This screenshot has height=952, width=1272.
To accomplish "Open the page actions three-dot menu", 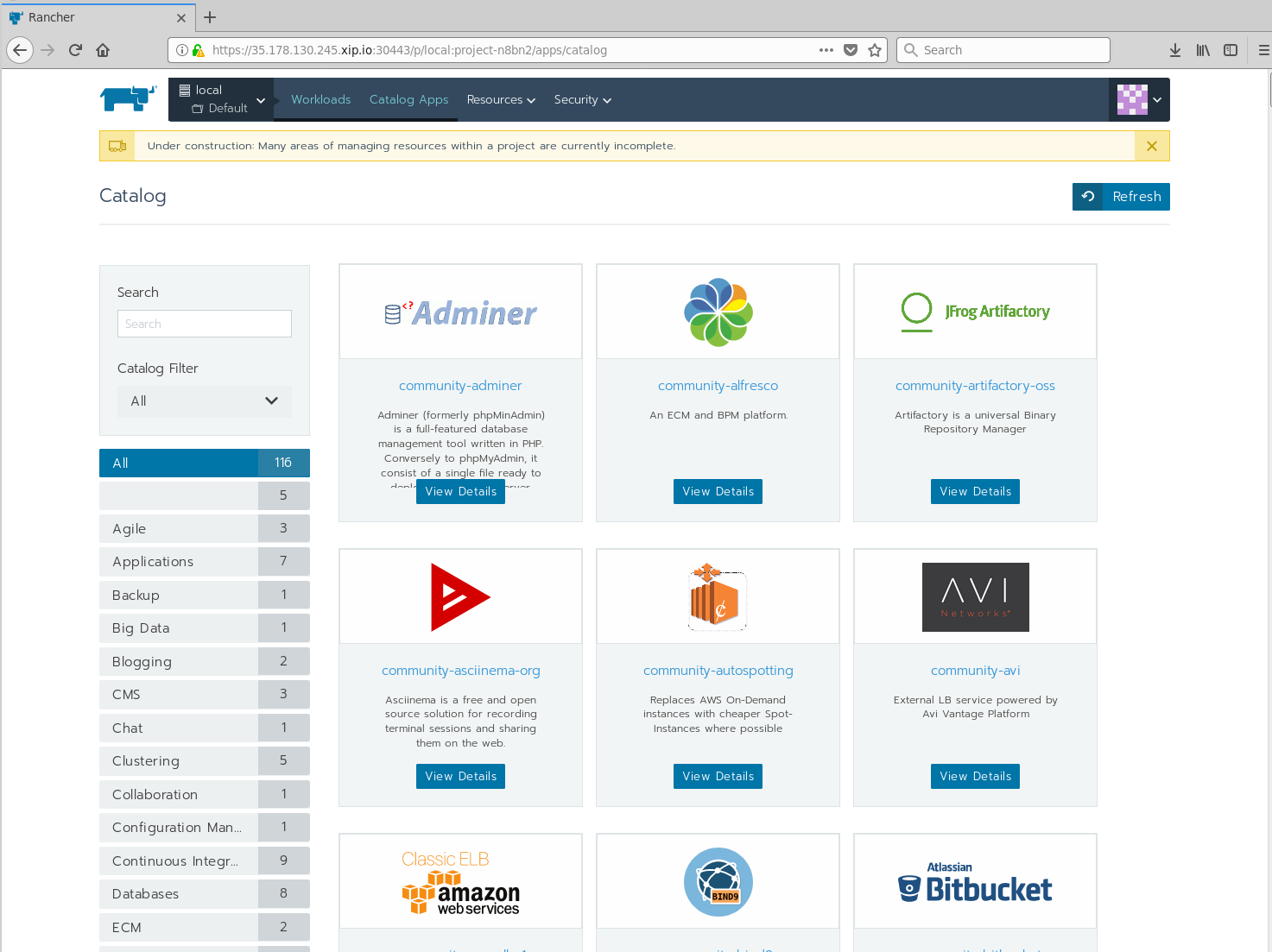I will pos(826,50).
